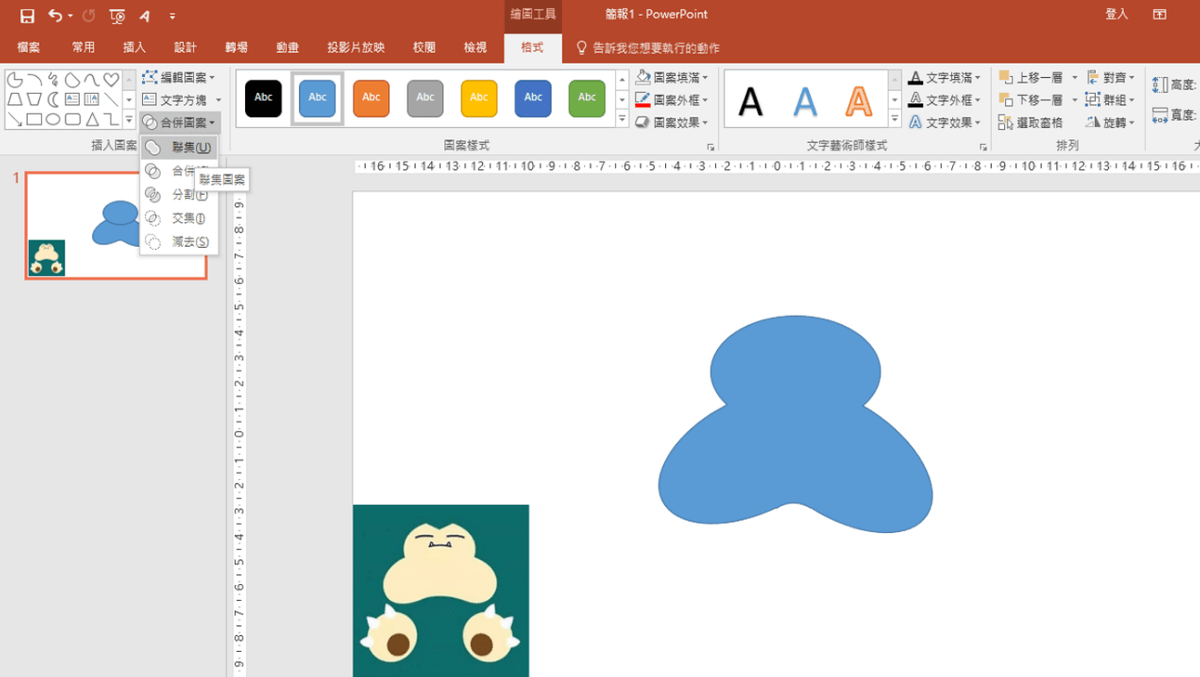Open the 文字外框 text outline dropdown

[945, 100]
